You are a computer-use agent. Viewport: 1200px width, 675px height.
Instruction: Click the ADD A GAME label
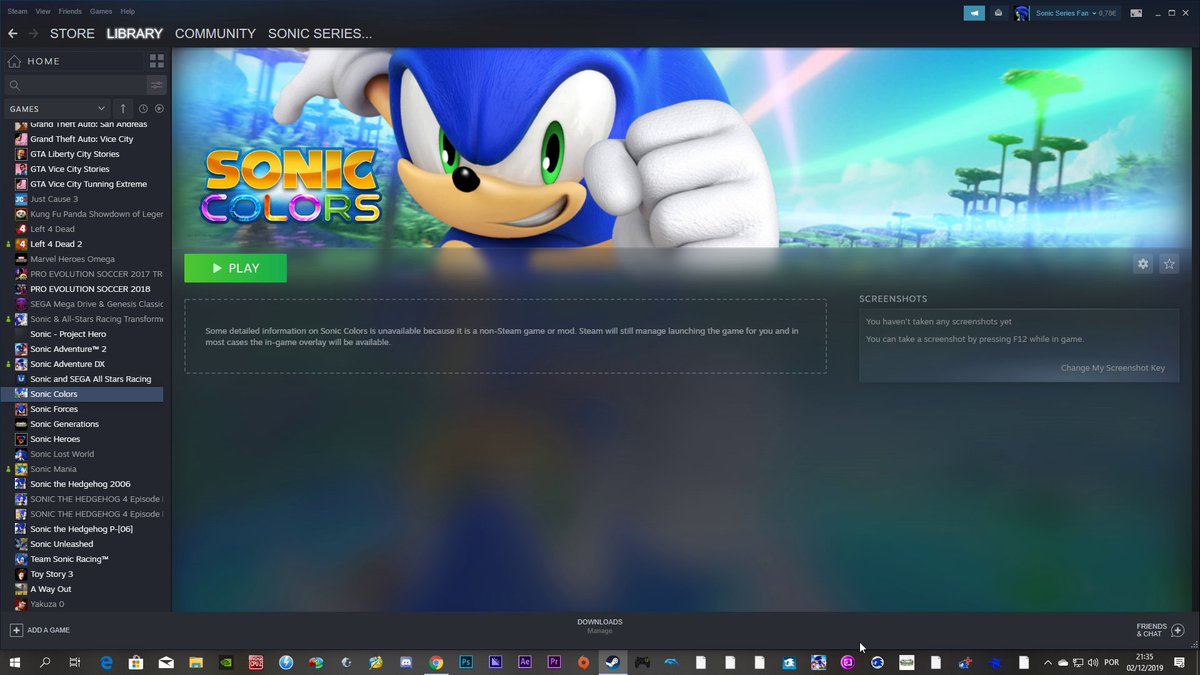(49, 630)
